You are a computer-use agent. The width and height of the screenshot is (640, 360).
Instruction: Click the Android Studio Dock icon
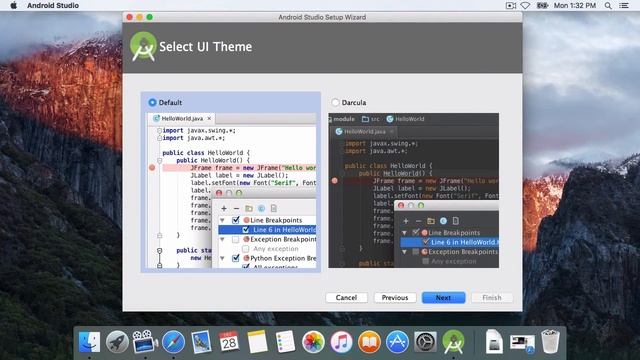453,342
